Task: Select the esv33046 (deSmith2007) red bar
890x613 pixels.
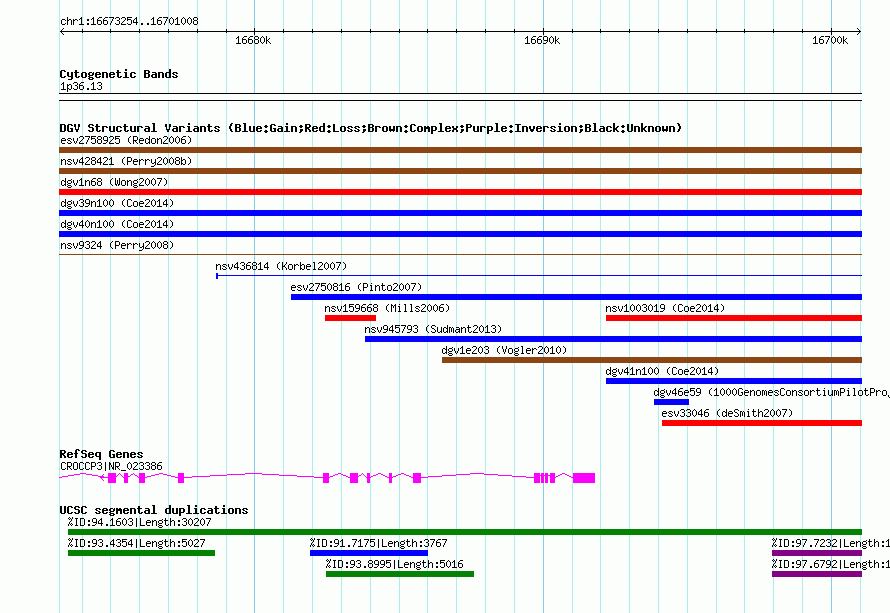Action: (x=762, y=423)
